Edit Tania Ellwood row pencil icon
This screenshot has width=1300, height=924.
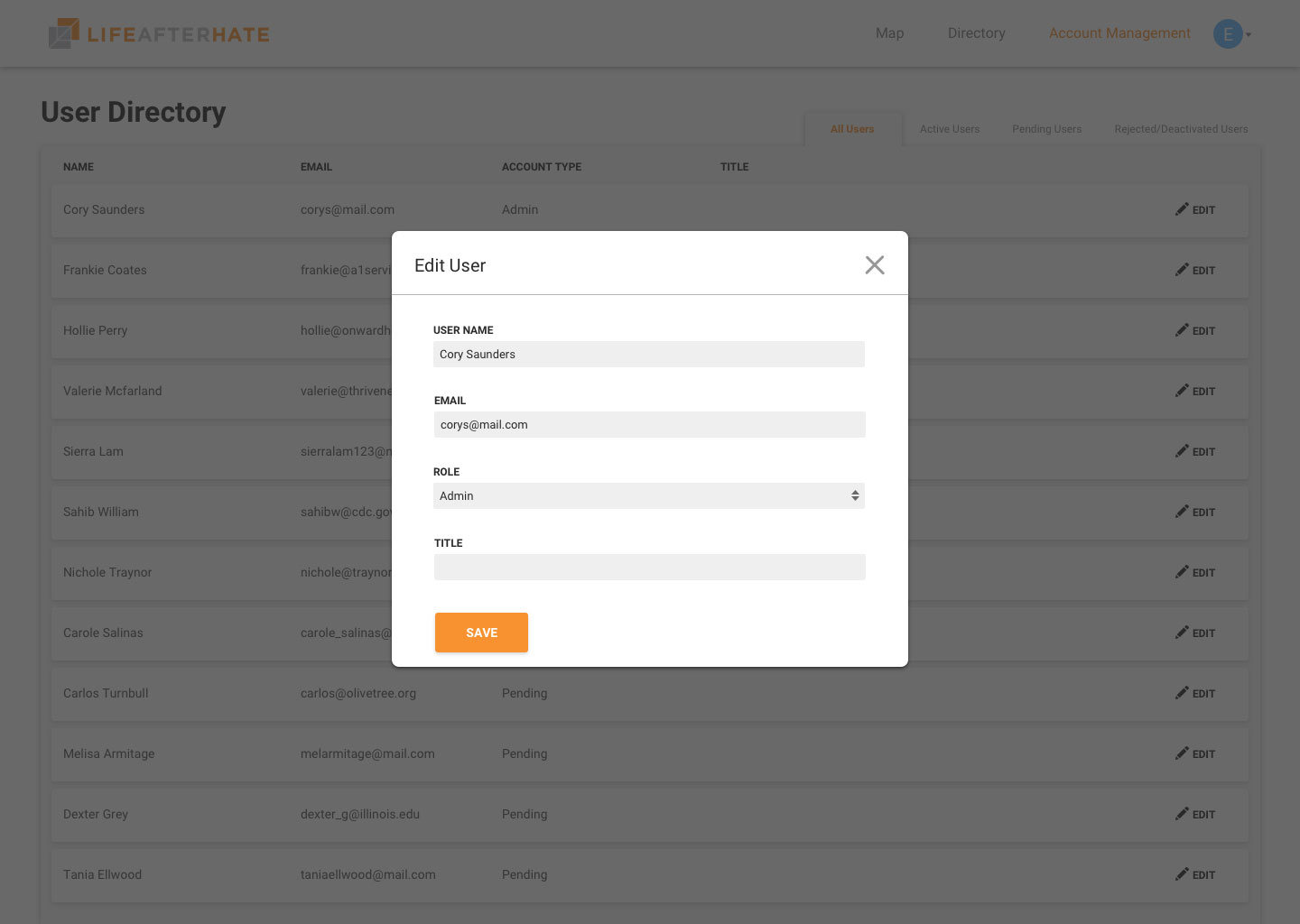[1182, 874]
